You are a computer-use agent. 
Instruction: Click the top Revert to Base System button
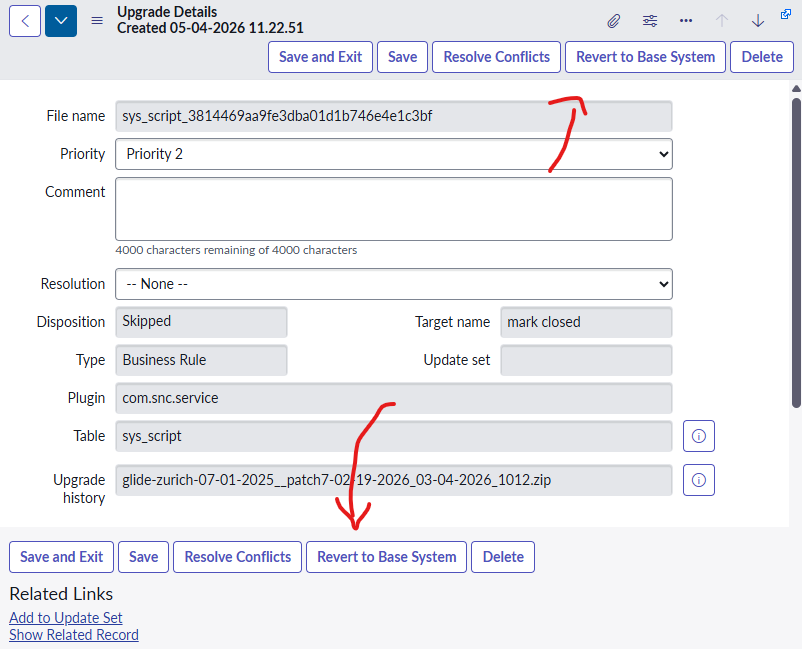pos(645,57)
